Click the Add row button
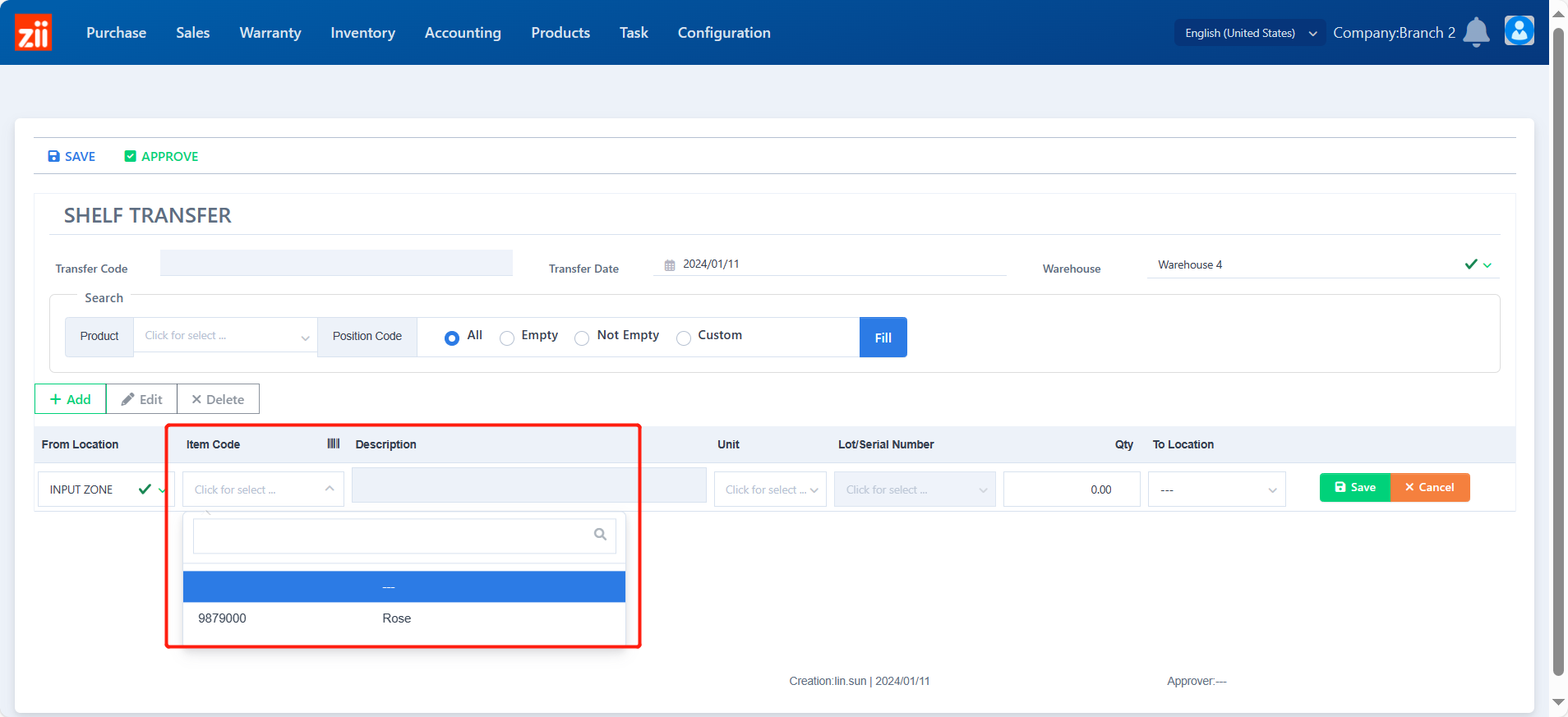Image resolution: width=1568 pixels, height=717 pixels. pos(70,399)
